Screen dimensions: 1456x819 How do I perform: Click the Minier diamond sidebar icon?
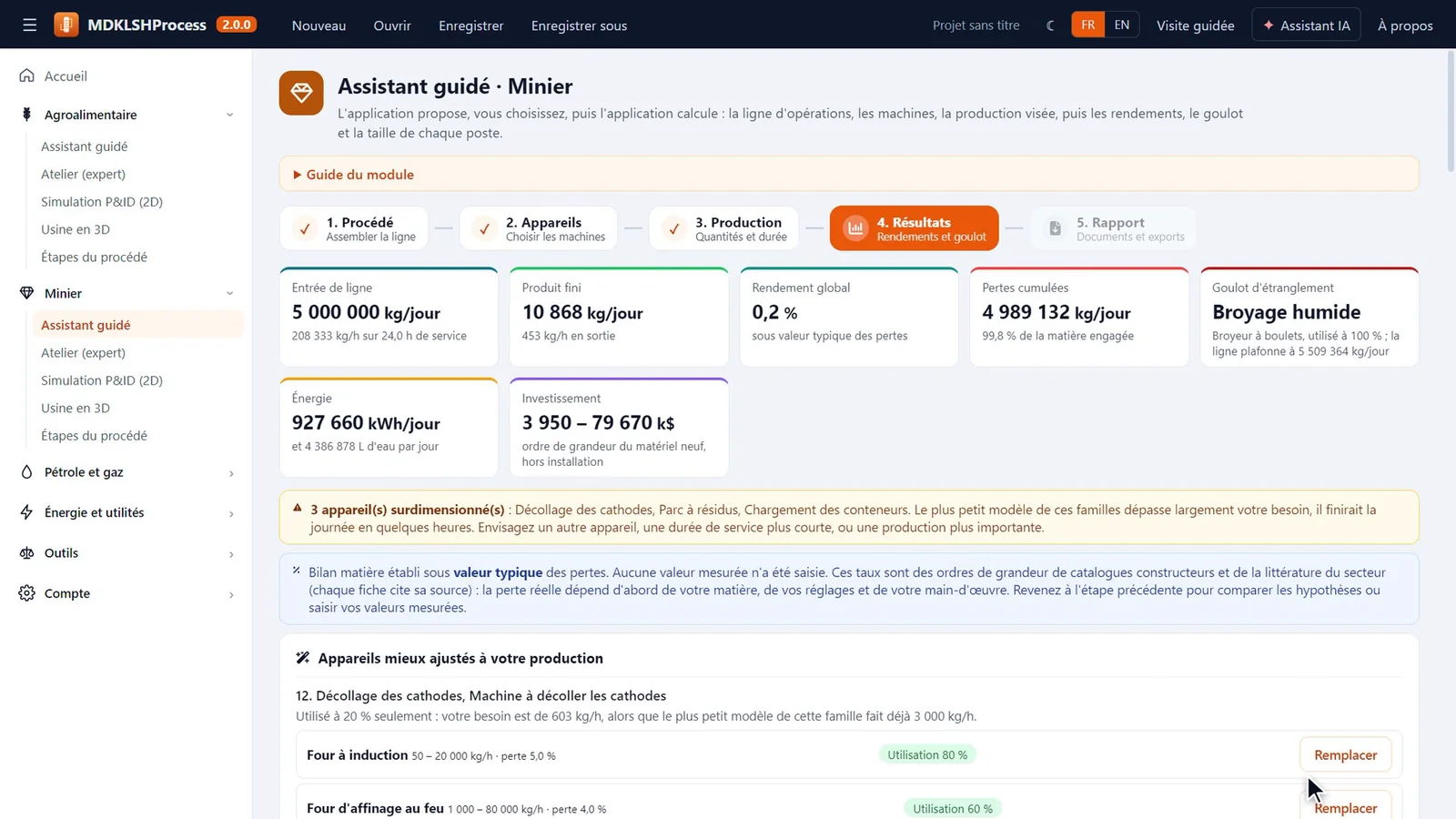(x=27, y=293)
